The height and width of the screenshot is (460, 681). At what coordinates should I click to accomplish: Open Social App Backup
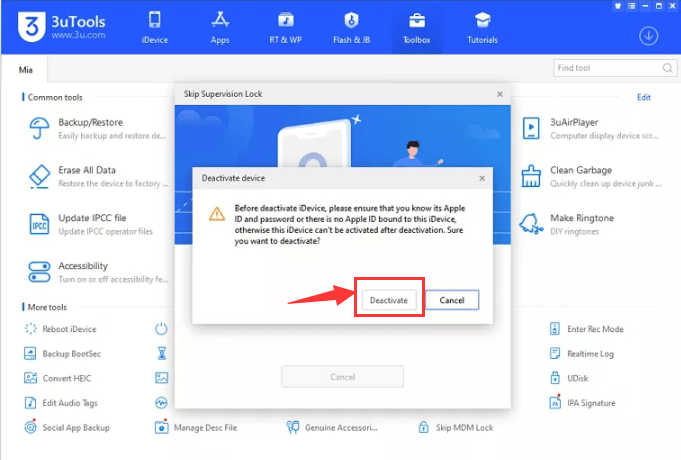(x=67, y=427)
